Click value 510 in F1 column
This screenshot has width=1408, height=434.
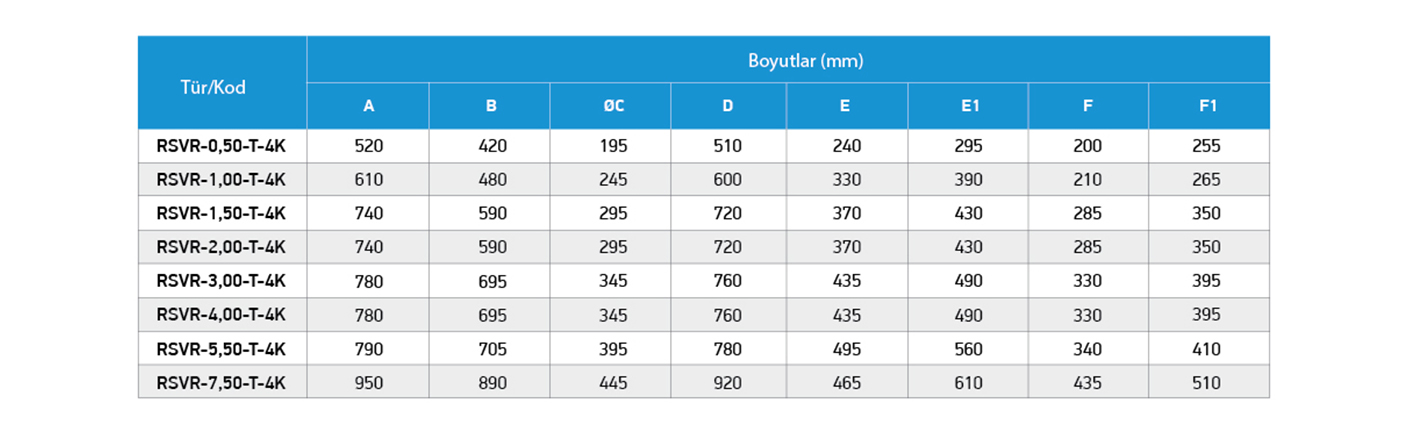click(x=1206, y=382)
